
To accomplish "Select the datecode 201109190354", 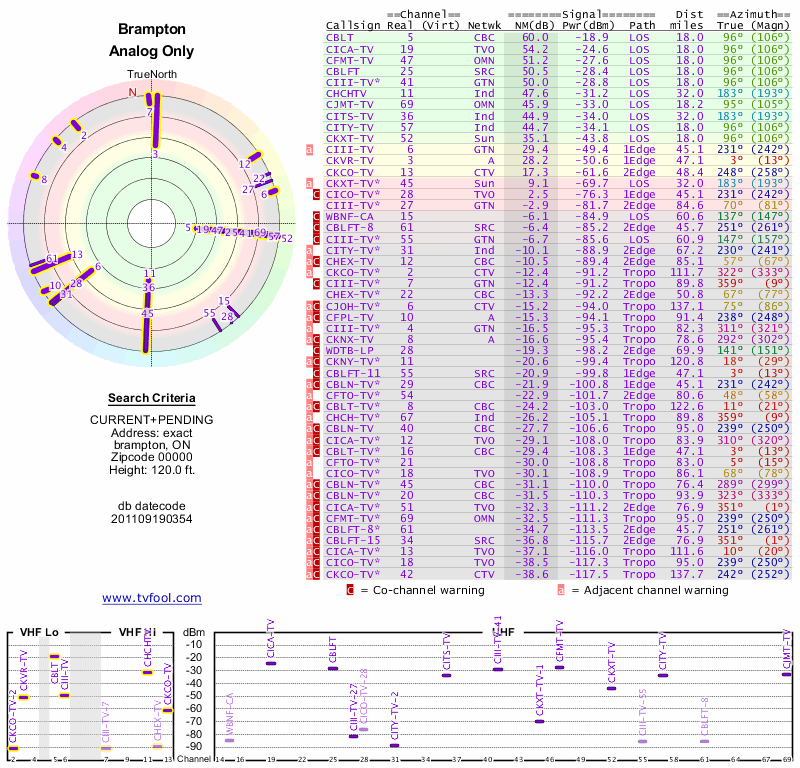I will [152, 519].
